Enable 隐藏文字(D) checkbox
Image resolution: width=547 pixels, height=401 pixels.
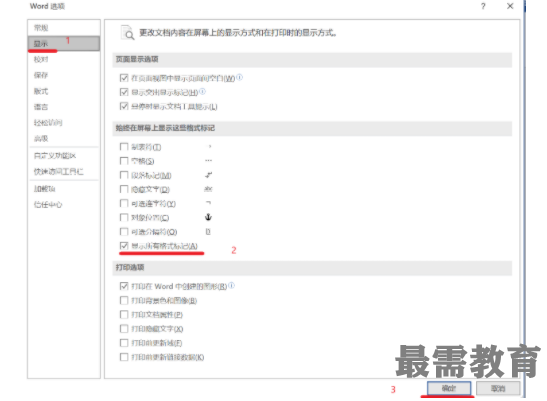(124, 189)
